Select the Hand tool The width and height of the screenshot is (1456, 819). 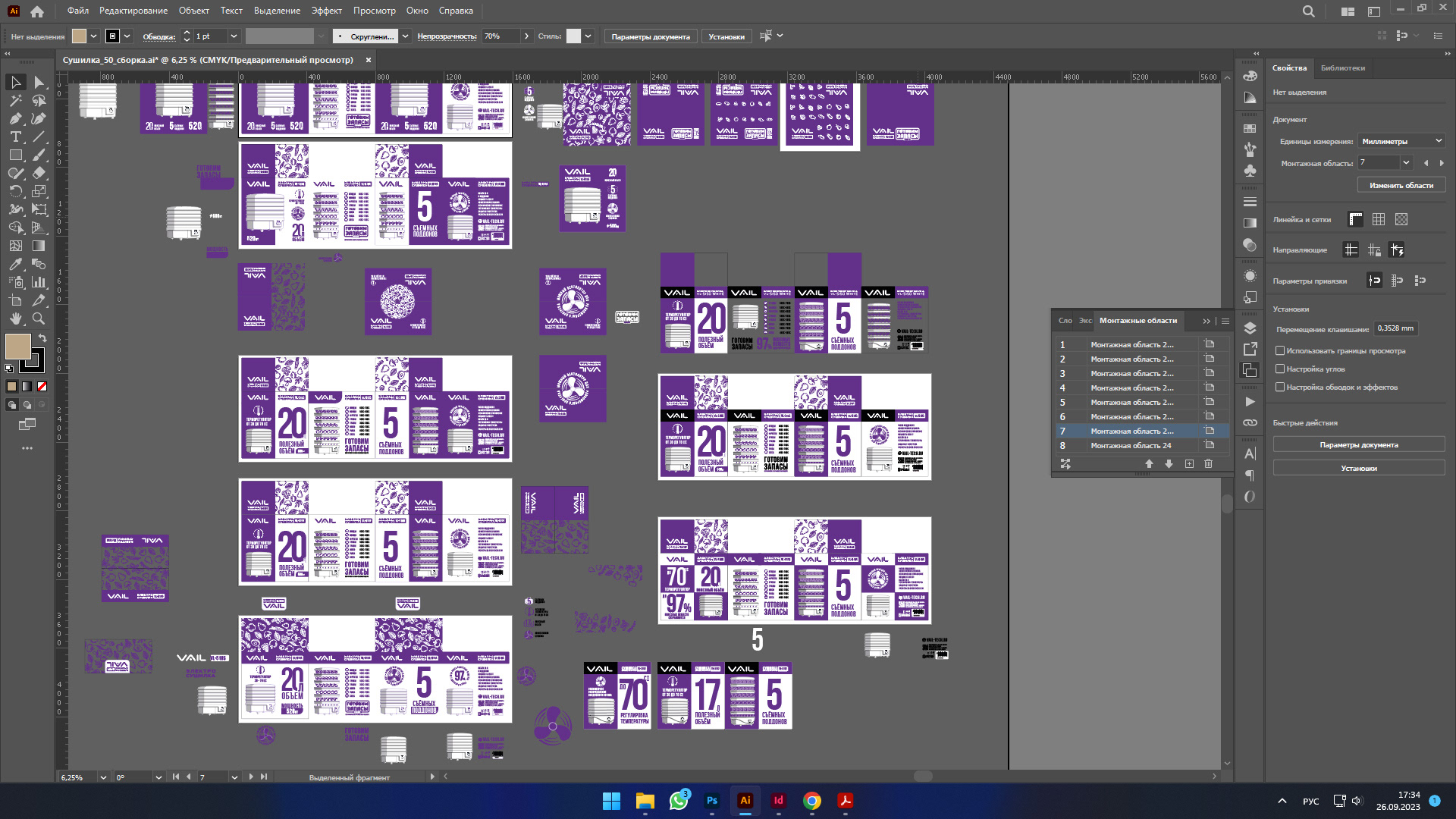15,318
